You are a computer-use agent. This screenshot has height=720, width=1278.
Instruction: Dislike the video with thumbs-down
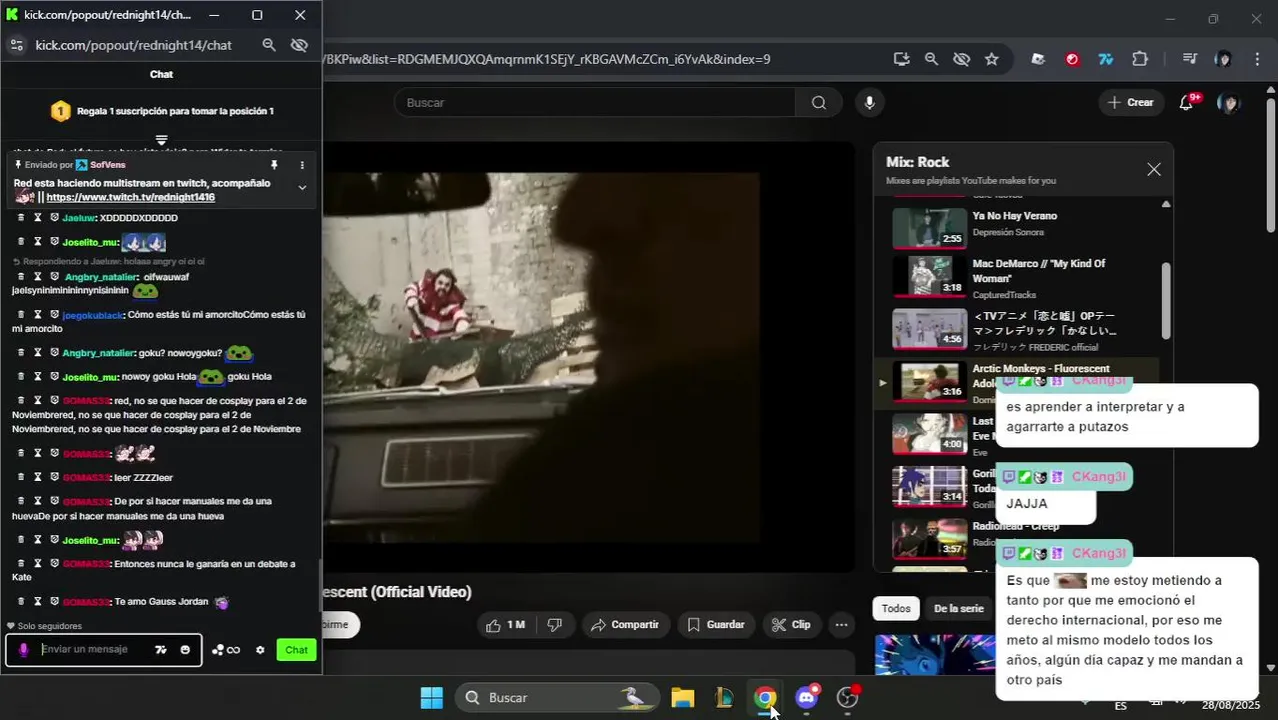pyautogui.click(x=554, y=625)
